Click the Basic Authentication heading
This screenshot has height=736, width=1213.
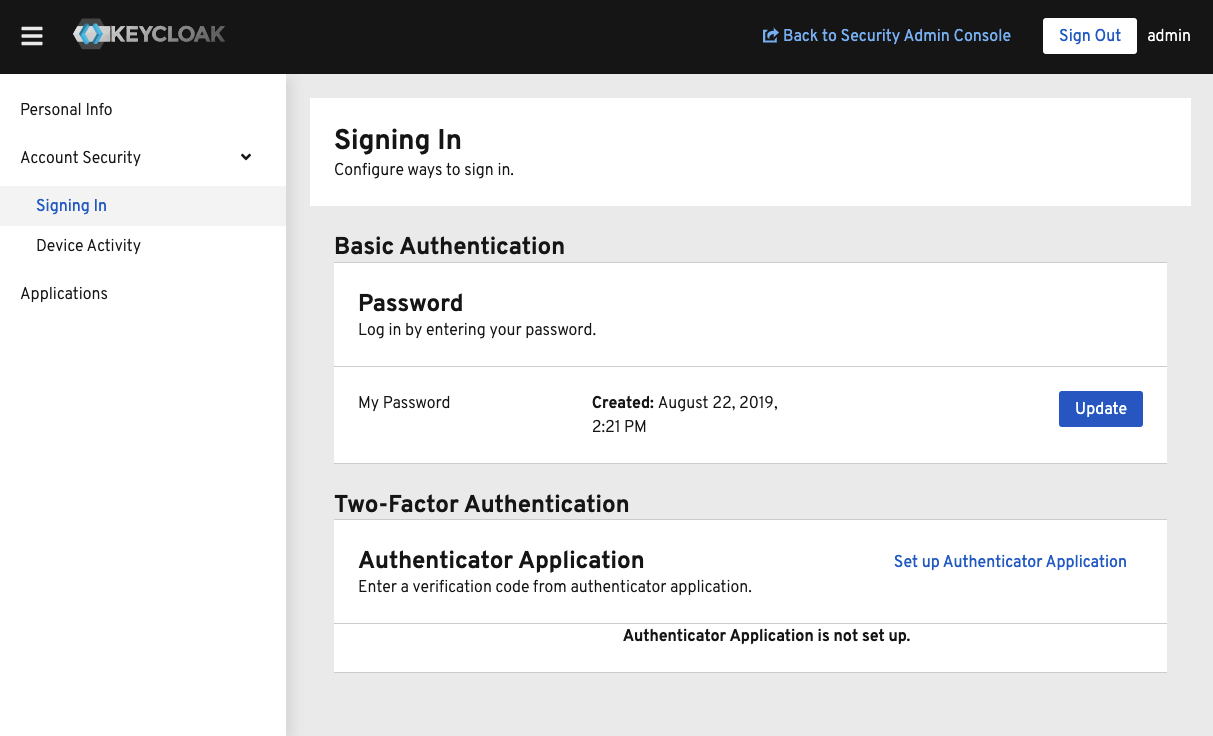450,246
